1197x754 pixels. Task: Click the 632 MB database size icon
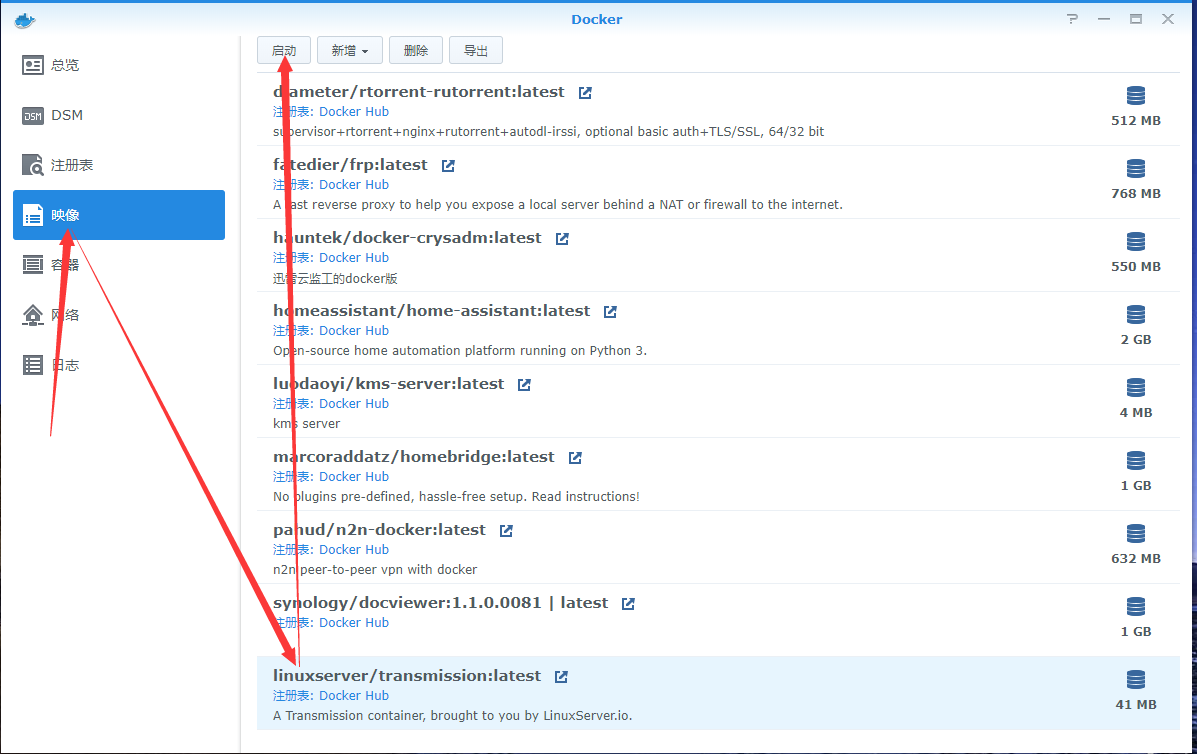point(1136,533)
